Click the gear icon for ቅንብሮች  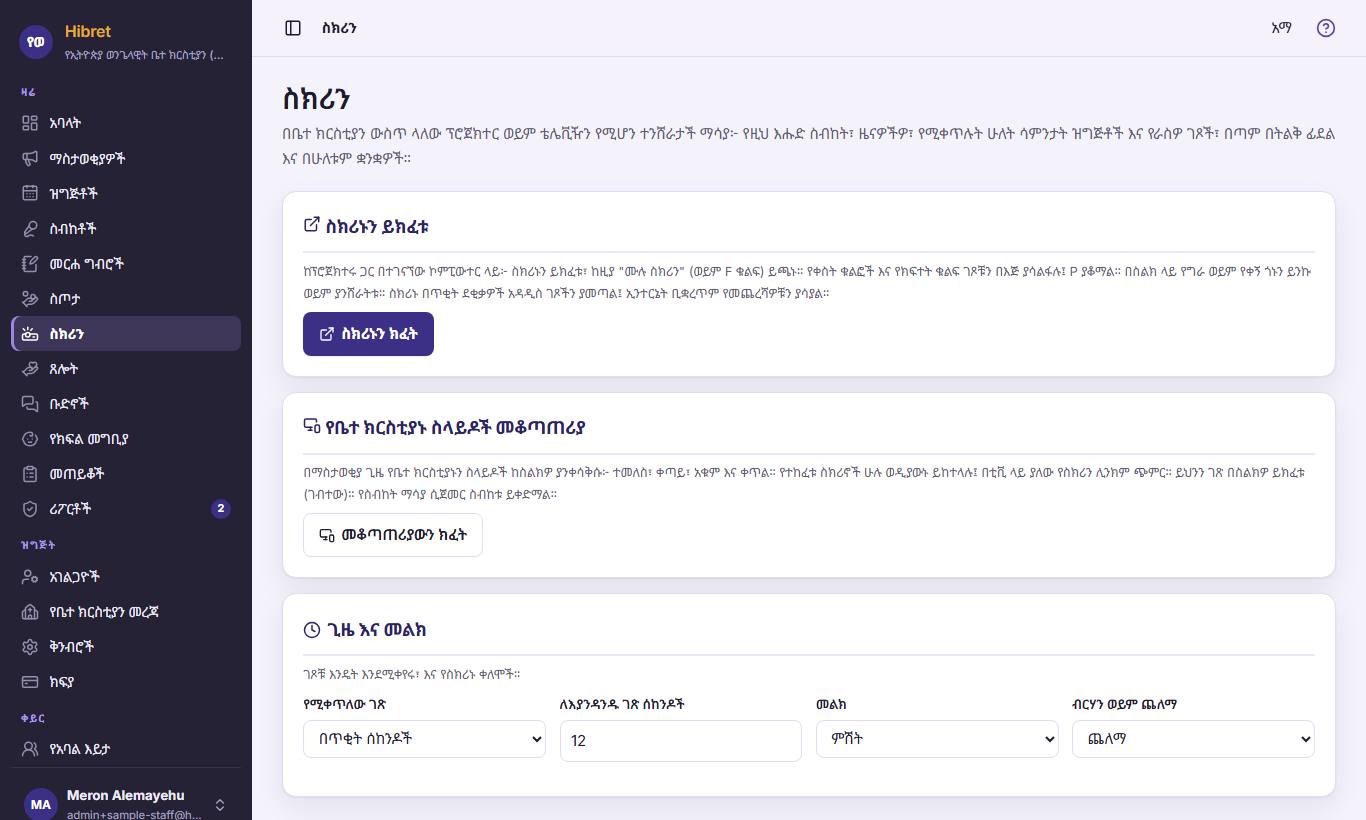[30, 647]
